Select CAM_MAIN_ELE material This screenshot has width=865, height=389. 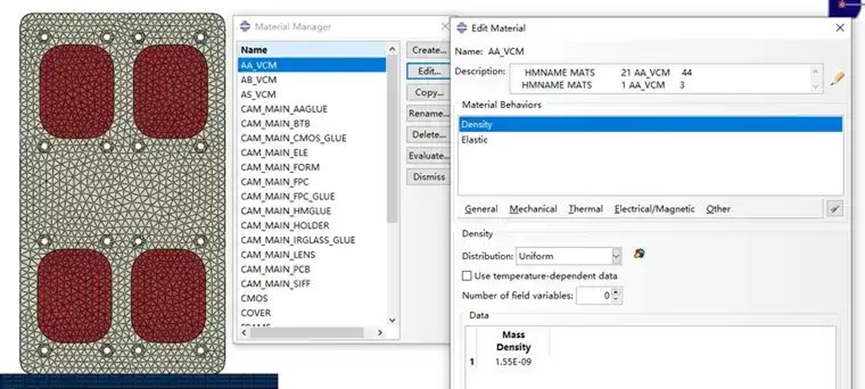[312, 152]
